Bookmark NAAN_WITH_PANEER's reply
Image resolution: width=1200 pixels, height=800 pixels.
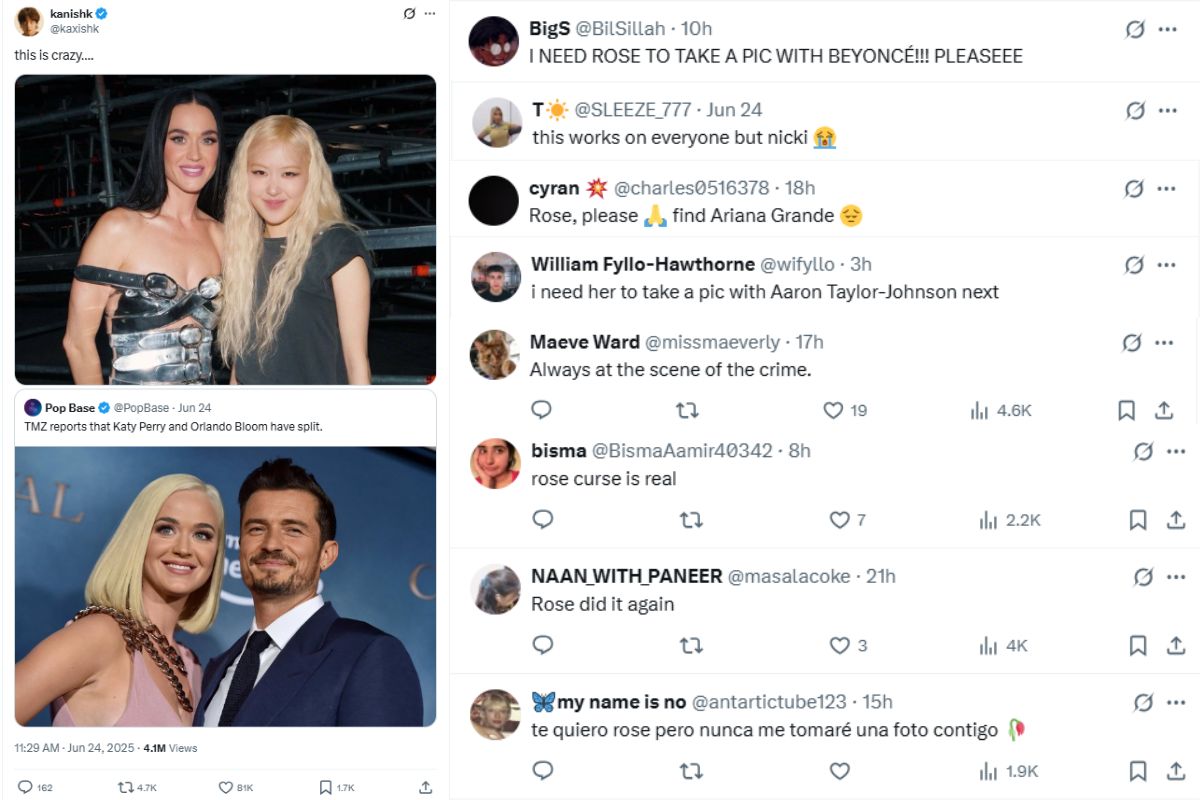(1137, 646)
